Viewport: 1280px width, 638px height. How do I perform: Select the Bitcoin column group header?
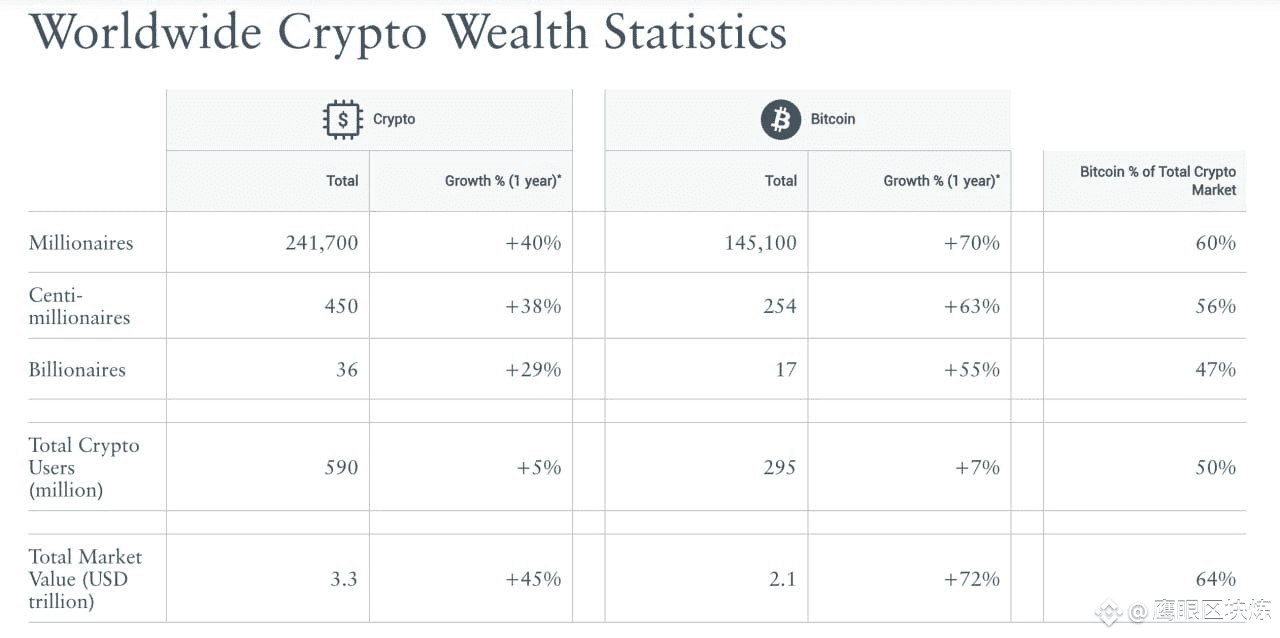[x=808, y=120]
